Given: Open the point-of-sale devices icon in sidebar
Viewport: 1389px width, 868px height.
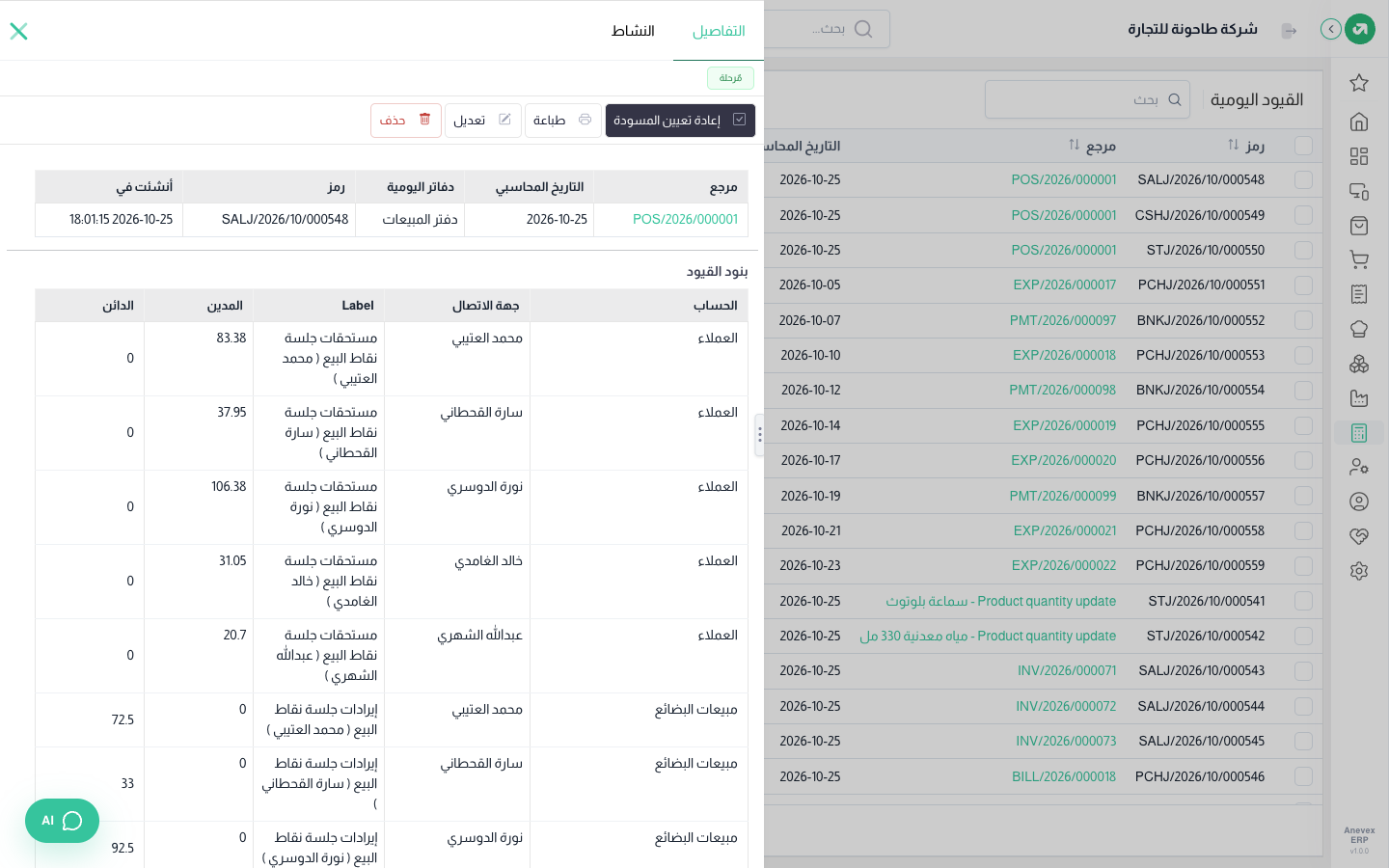Looking at the screenshot, I should pos(1359,191).
